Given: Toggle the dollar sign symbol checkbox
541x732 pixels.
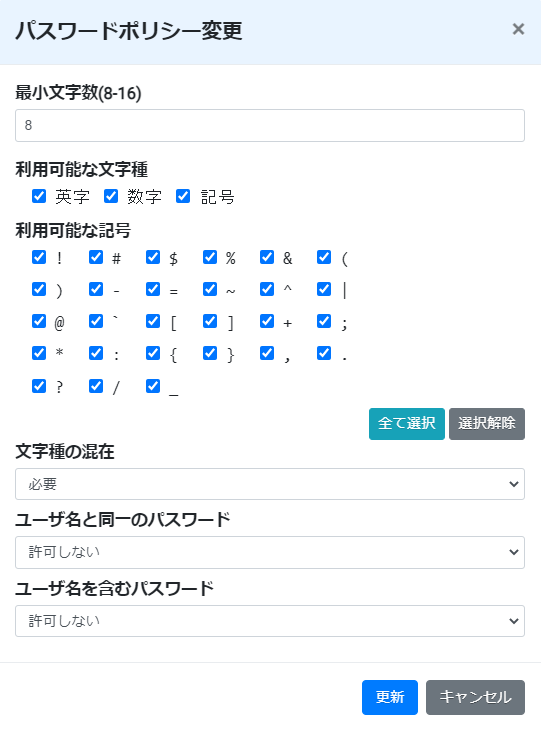Looking at the screenshot, I should (x=153, y=257).
